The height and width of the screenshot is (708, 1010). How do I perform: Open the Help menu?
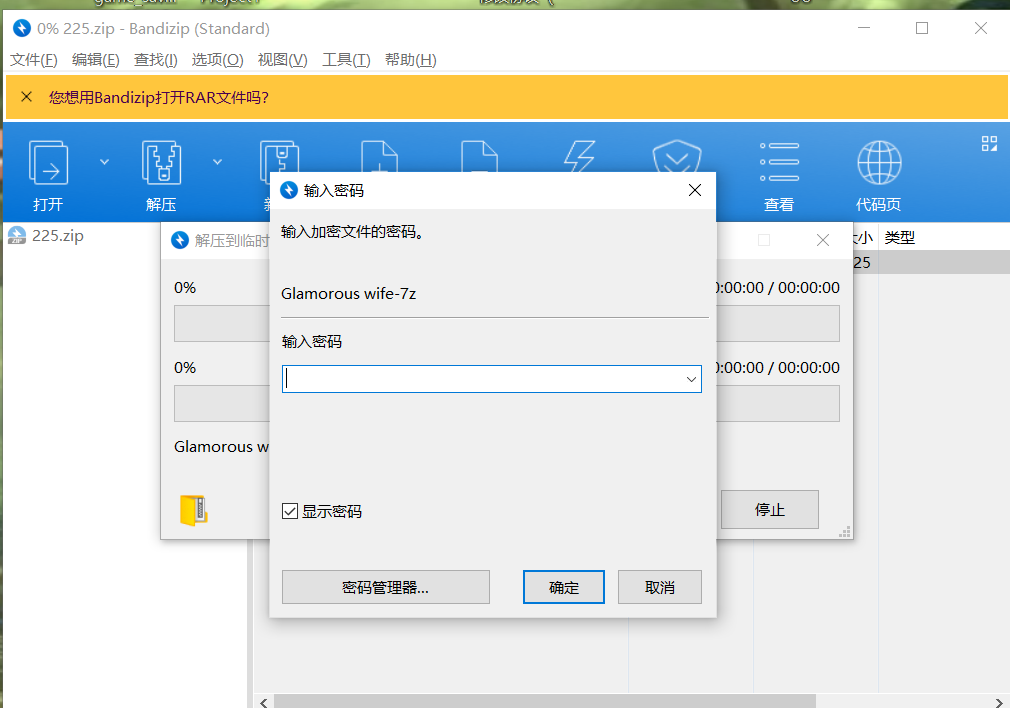pyautogui.click(x=410, y=60)
